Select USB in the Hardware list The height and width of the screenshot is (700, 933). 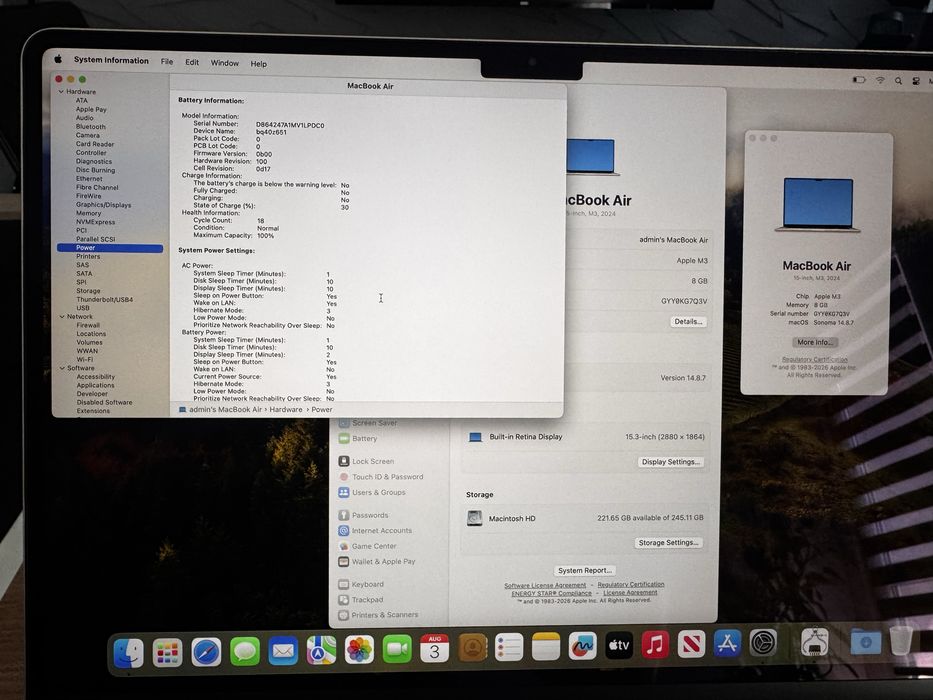pos(83,308)
